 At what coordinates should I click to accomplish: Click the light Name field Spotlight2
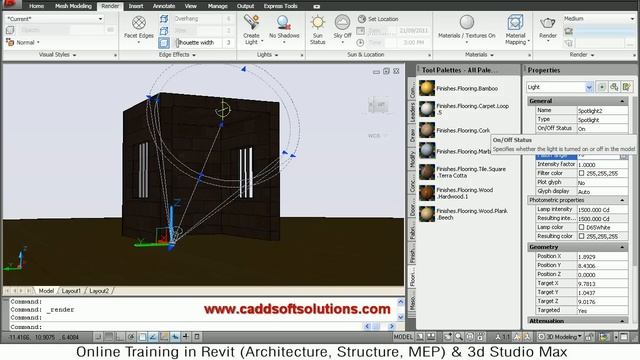(x=602, y=111)
